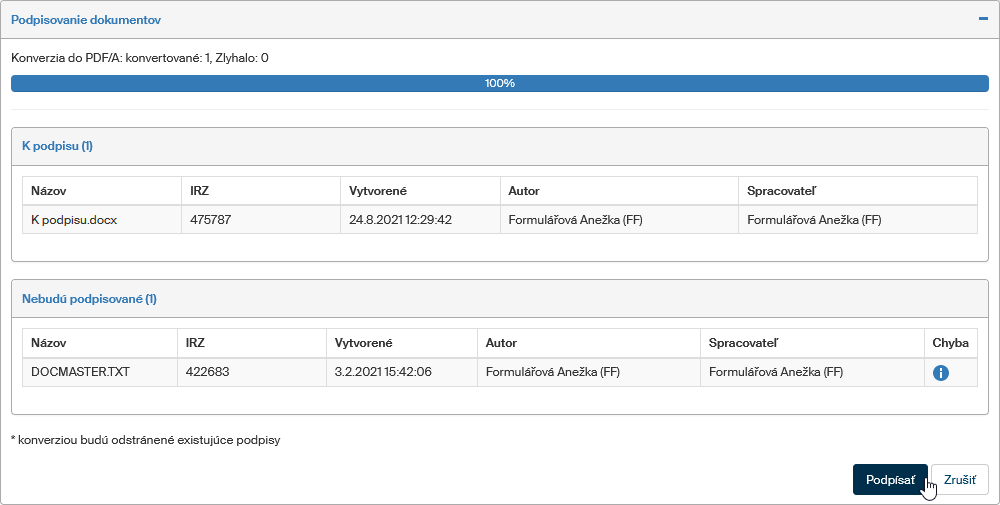Click the Nebudú podpisované (1) section header
This screenshot has width=1000, height=505.
[x=89, y=299]
